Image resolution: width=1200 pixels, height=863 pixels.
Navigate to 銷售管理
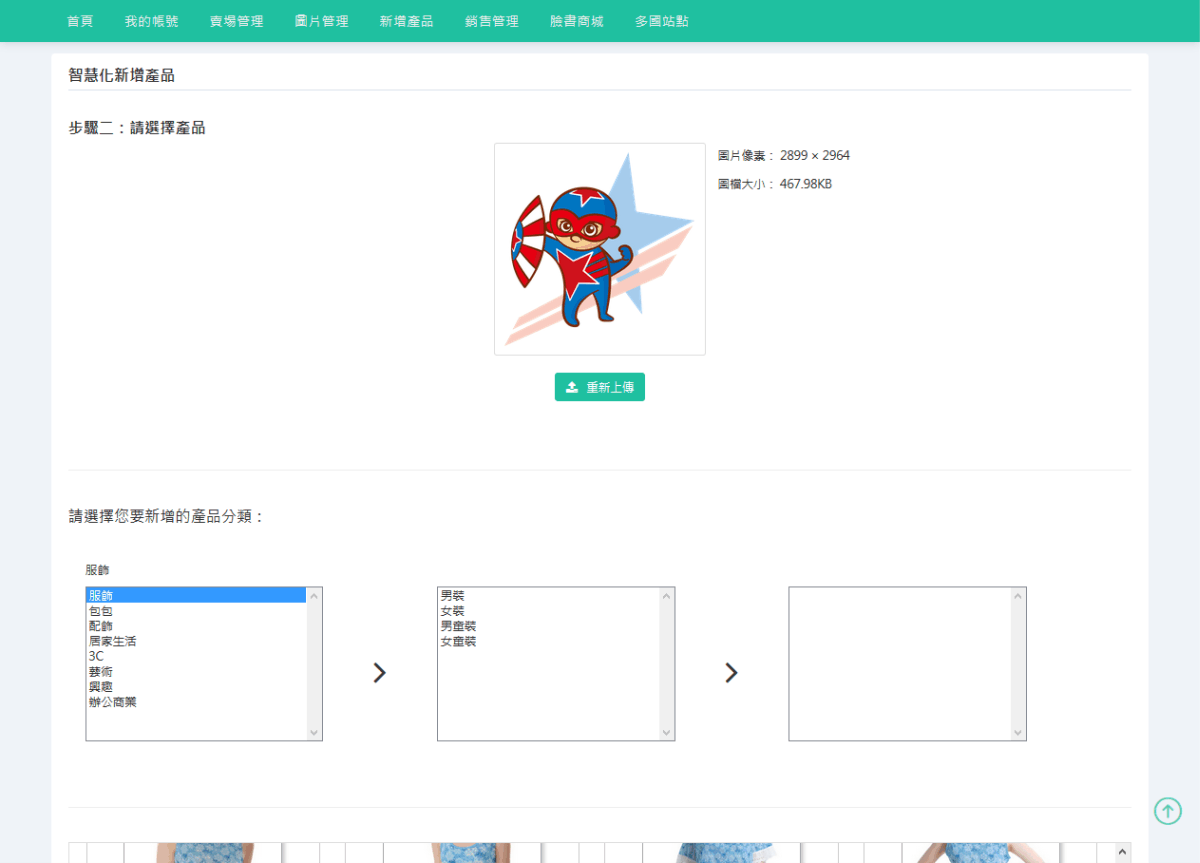point(491,21)
